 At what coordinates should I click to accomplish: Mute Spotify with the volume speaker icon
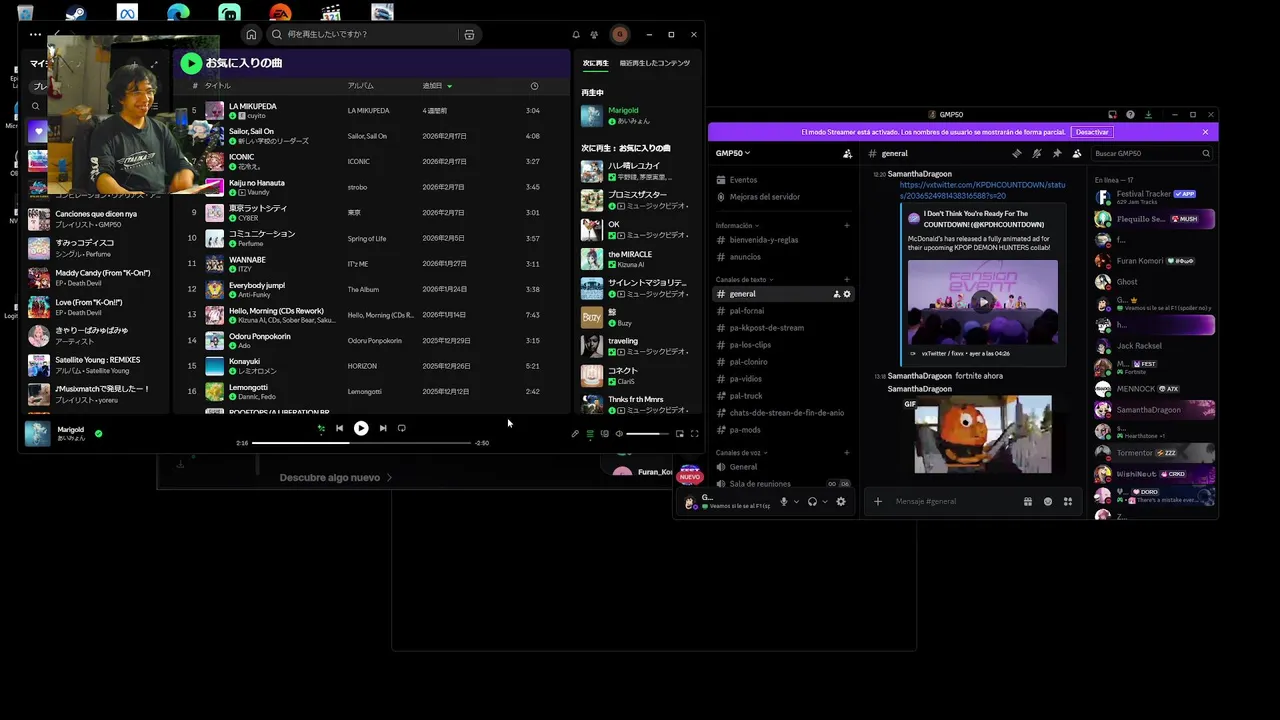[619, 434]
